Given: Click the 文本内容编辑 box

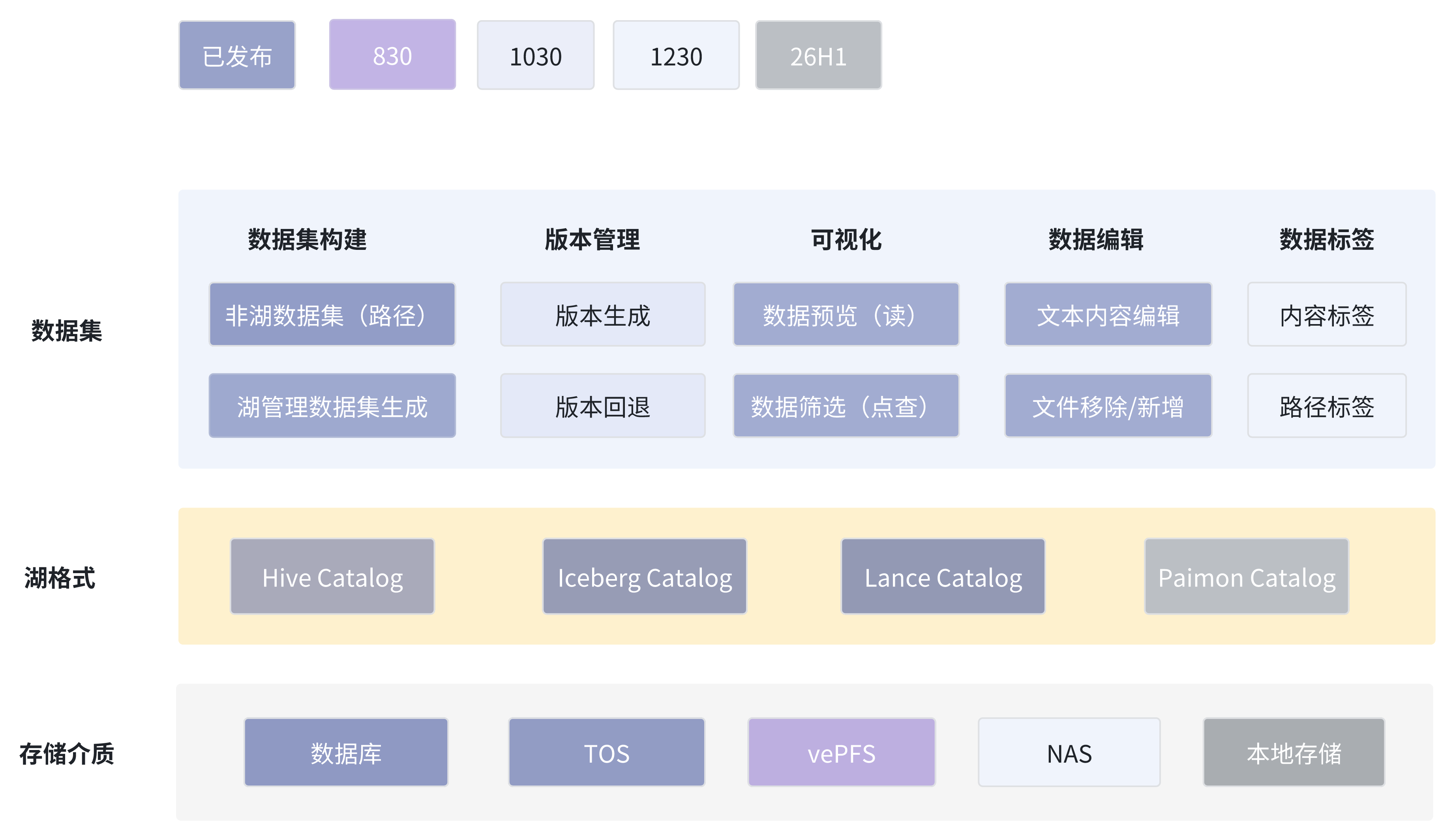Looking at the screenshot, I should click(x=1107, y=315).
